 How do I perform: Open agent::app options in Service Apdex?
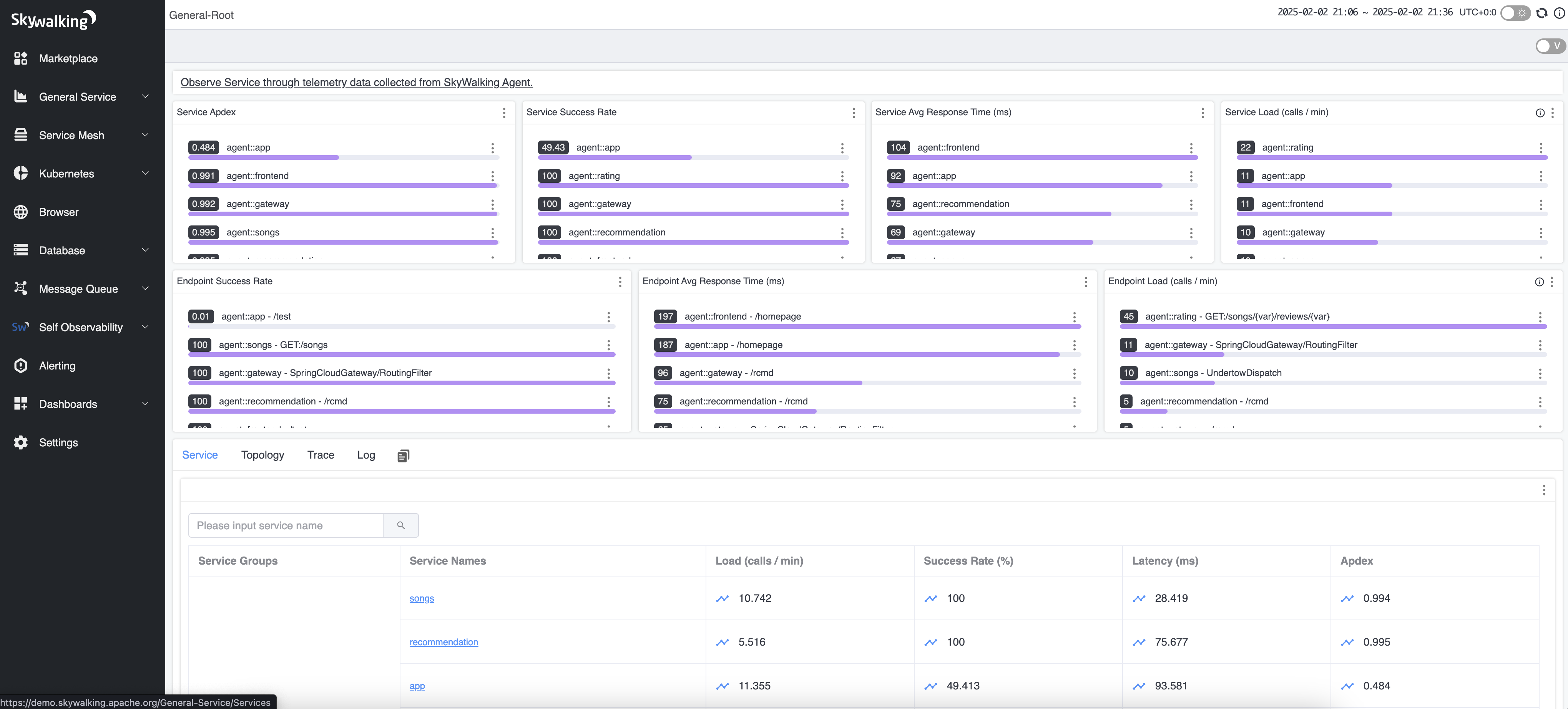tap(492, 148)
